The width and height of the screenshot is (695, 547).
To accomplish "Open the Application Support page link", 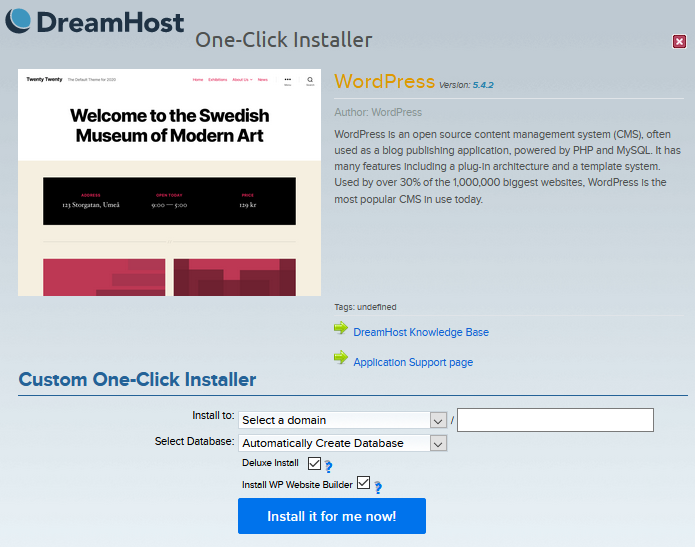I will [413, 362].
